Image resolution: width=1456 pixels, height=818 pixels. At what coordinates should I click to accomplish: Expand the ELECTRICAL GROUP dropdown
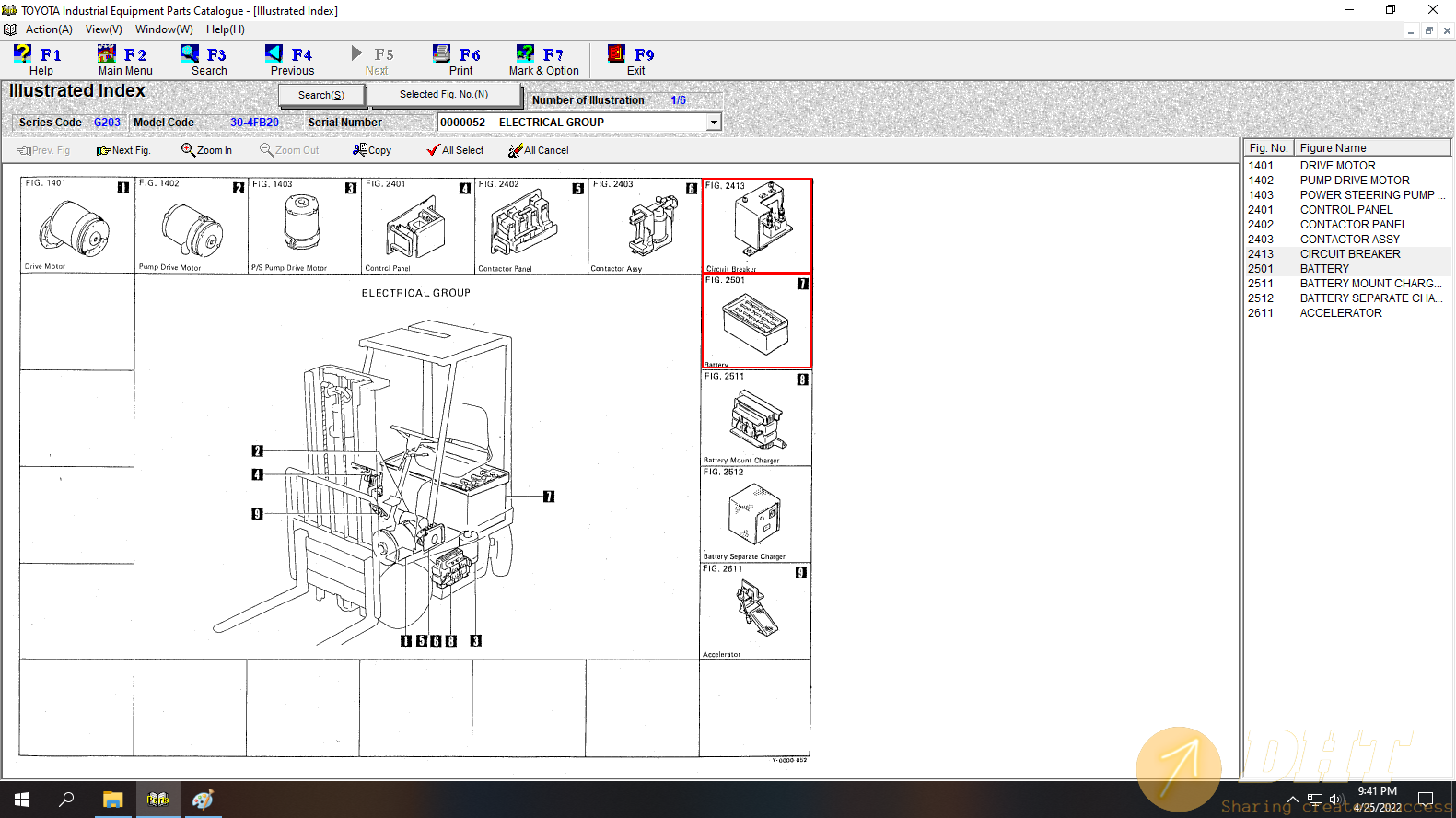(714, 123)
